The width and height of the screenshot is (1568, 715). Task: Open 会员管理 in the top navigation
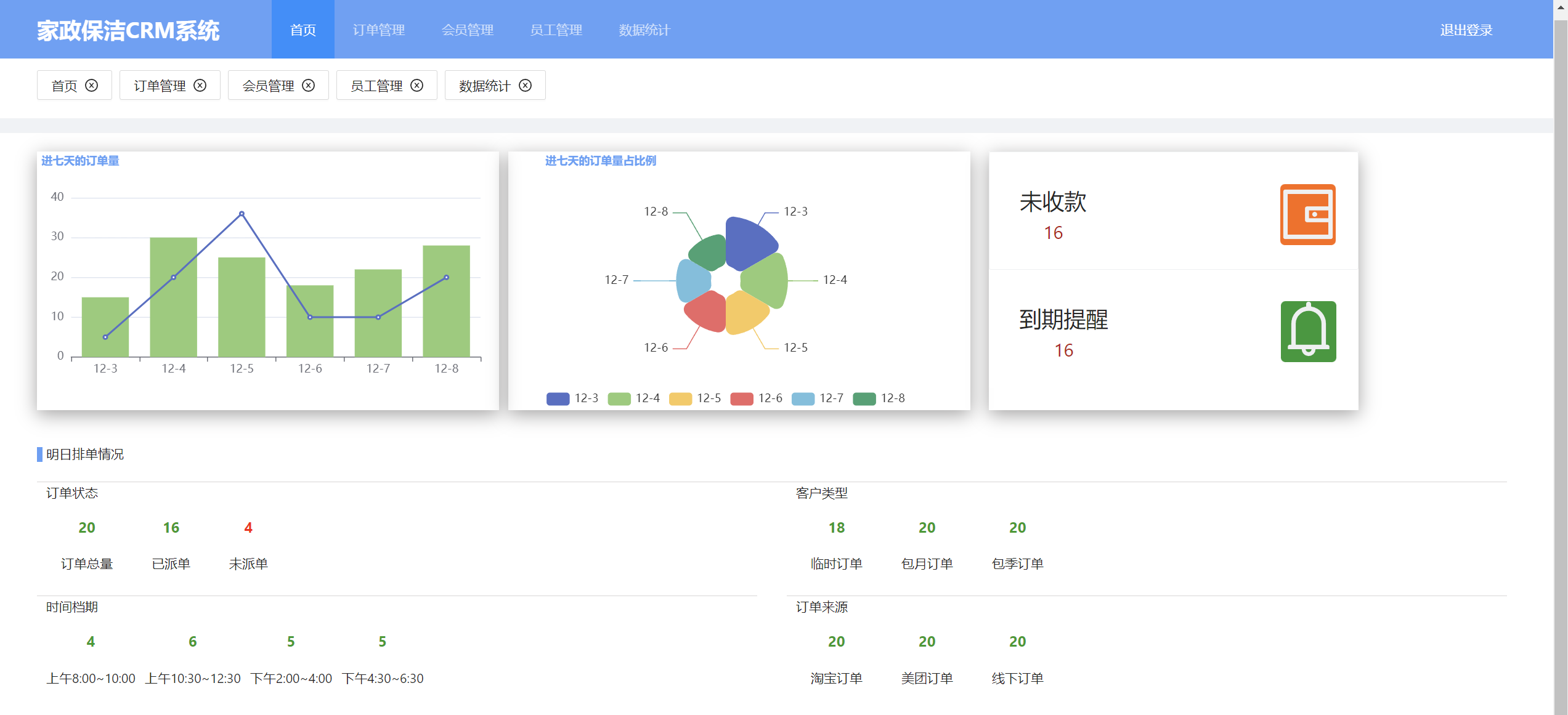(468, 30)
